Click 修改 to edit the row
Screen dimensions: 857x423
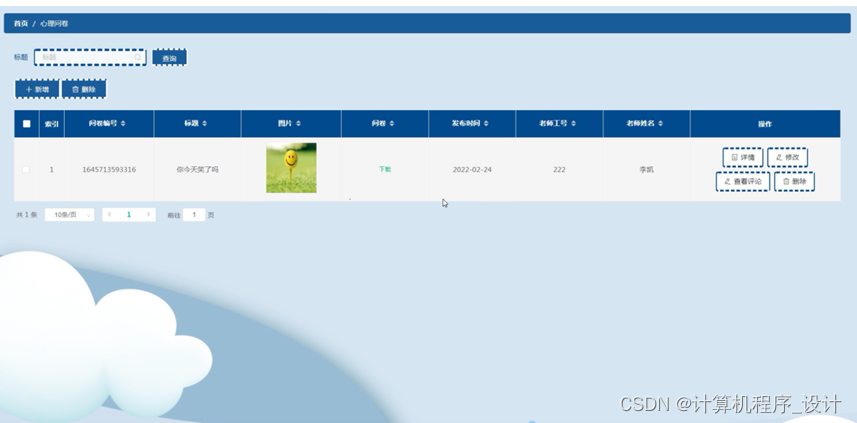click(788, 157)
